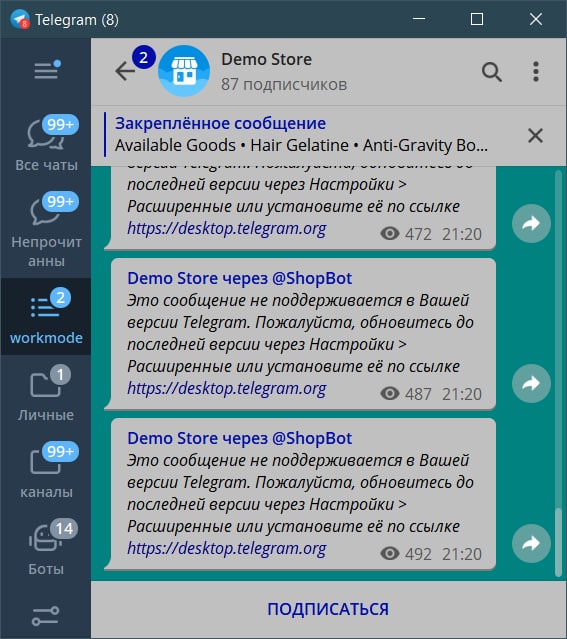
Task: Click the ПОДПИСАТЬСЯ subscribe button
Action: click(328, 609)
